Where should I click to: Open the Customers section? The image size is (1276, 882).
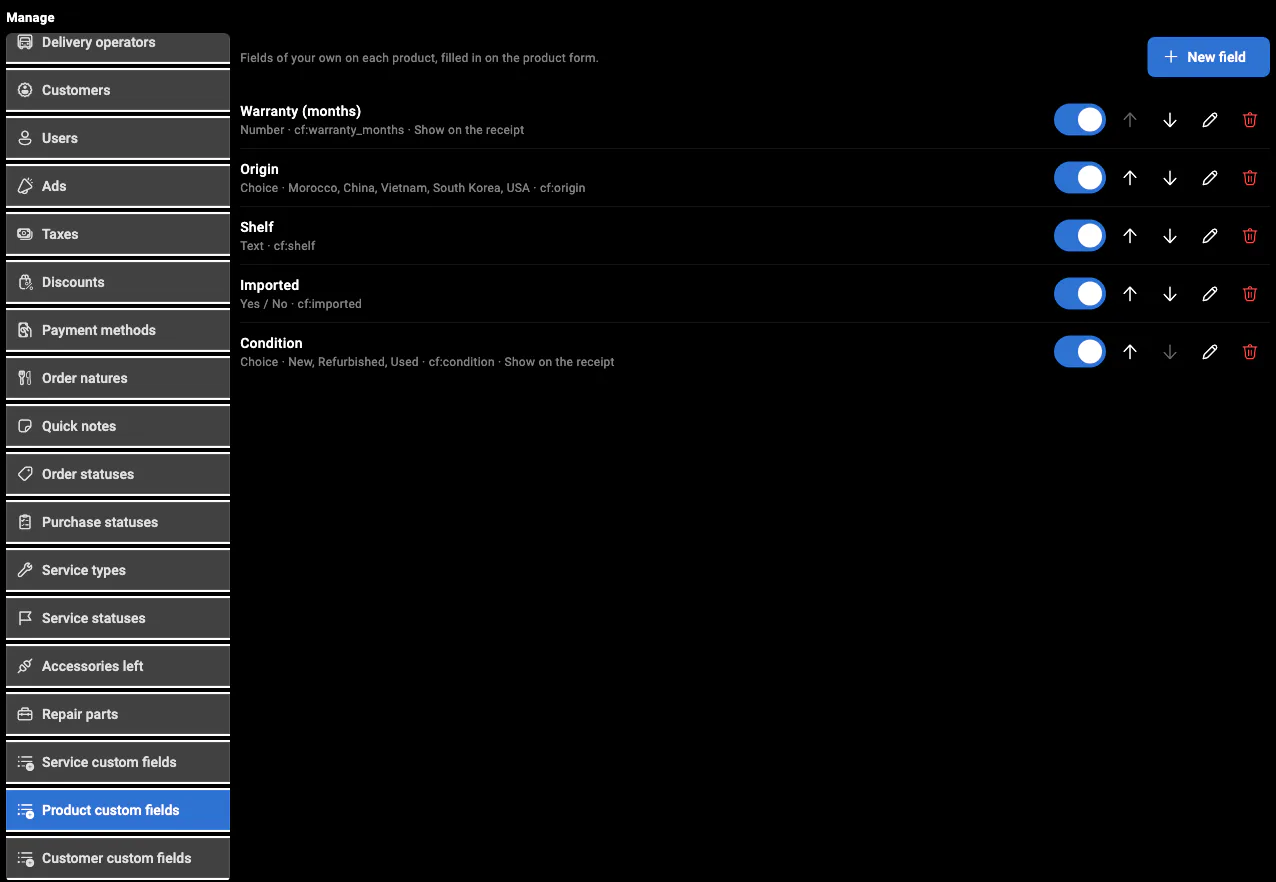tap(118, 90)
